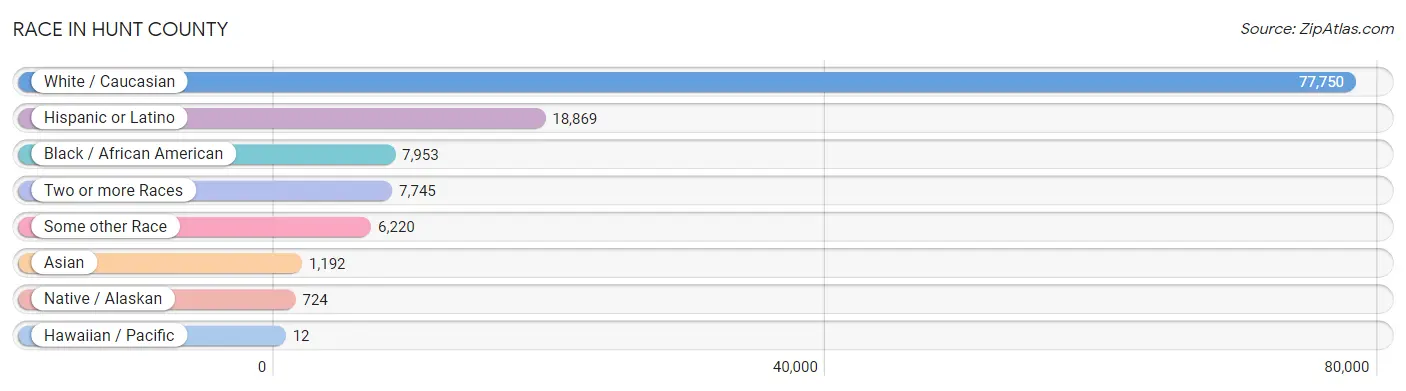Select the Two or more Races bar

(x=205, y=191)
